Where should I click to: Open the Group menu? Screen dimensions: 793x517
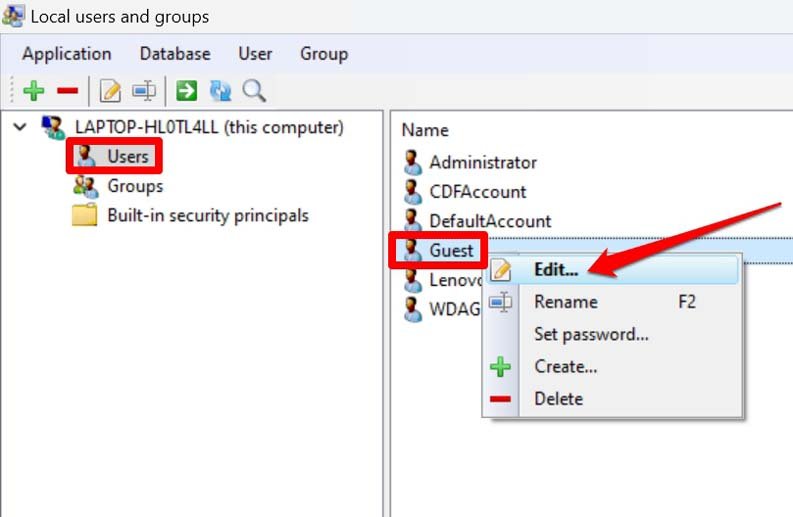(324, 54)
